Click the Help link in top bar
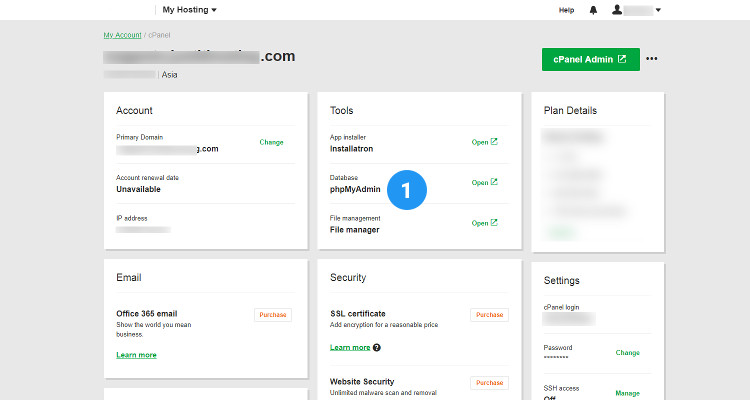Screen dimensions: 750x400 566,10
